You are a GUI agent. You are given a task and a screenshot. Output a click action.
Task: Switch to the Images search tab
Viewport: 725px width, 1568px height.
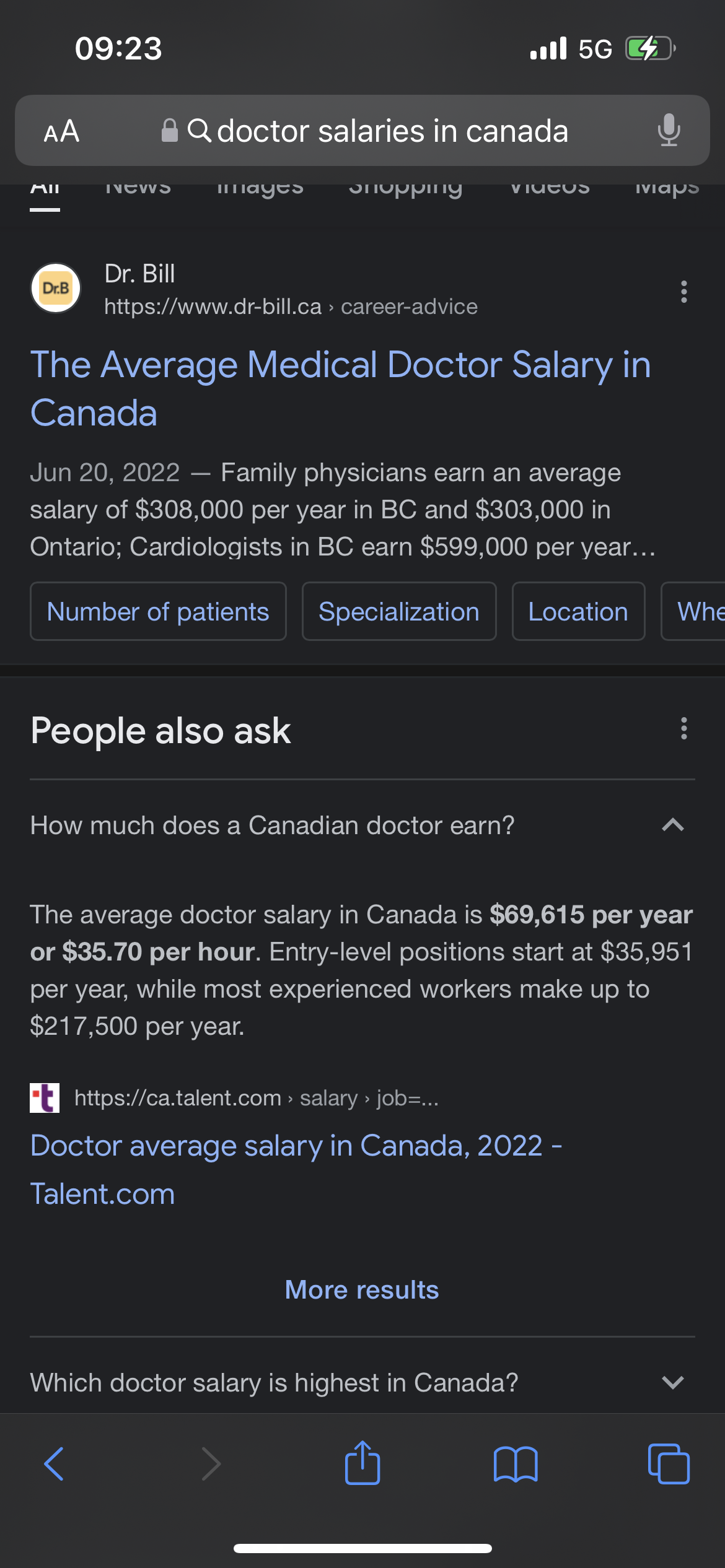(260, 188)
